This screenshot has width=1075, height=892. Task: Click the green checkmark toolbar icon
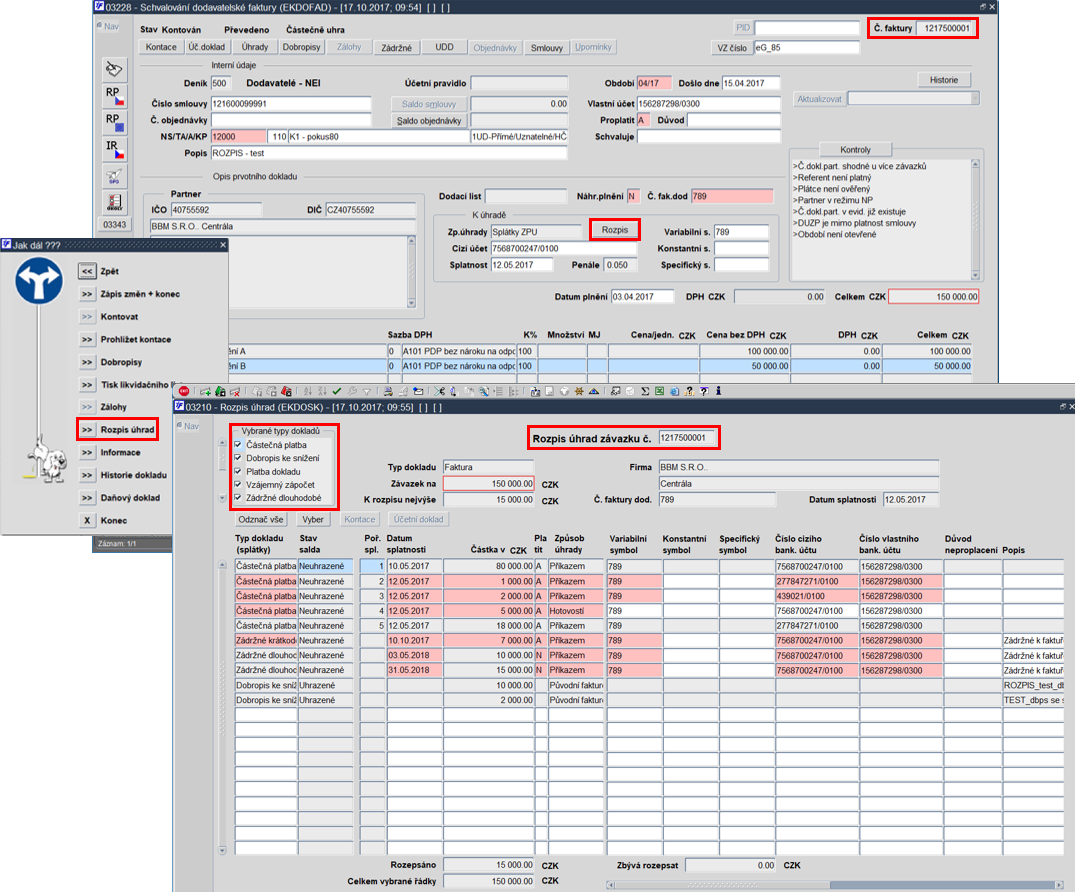coord(337,391)
